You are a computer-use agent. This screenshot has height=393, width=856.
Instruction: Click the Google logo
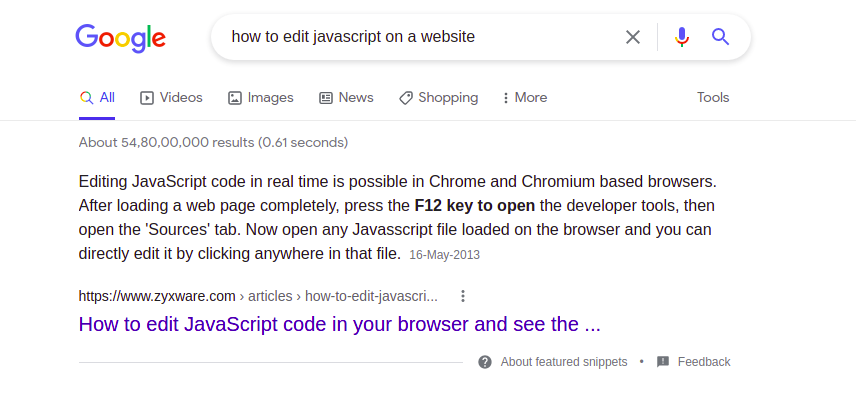click(121, 38)
